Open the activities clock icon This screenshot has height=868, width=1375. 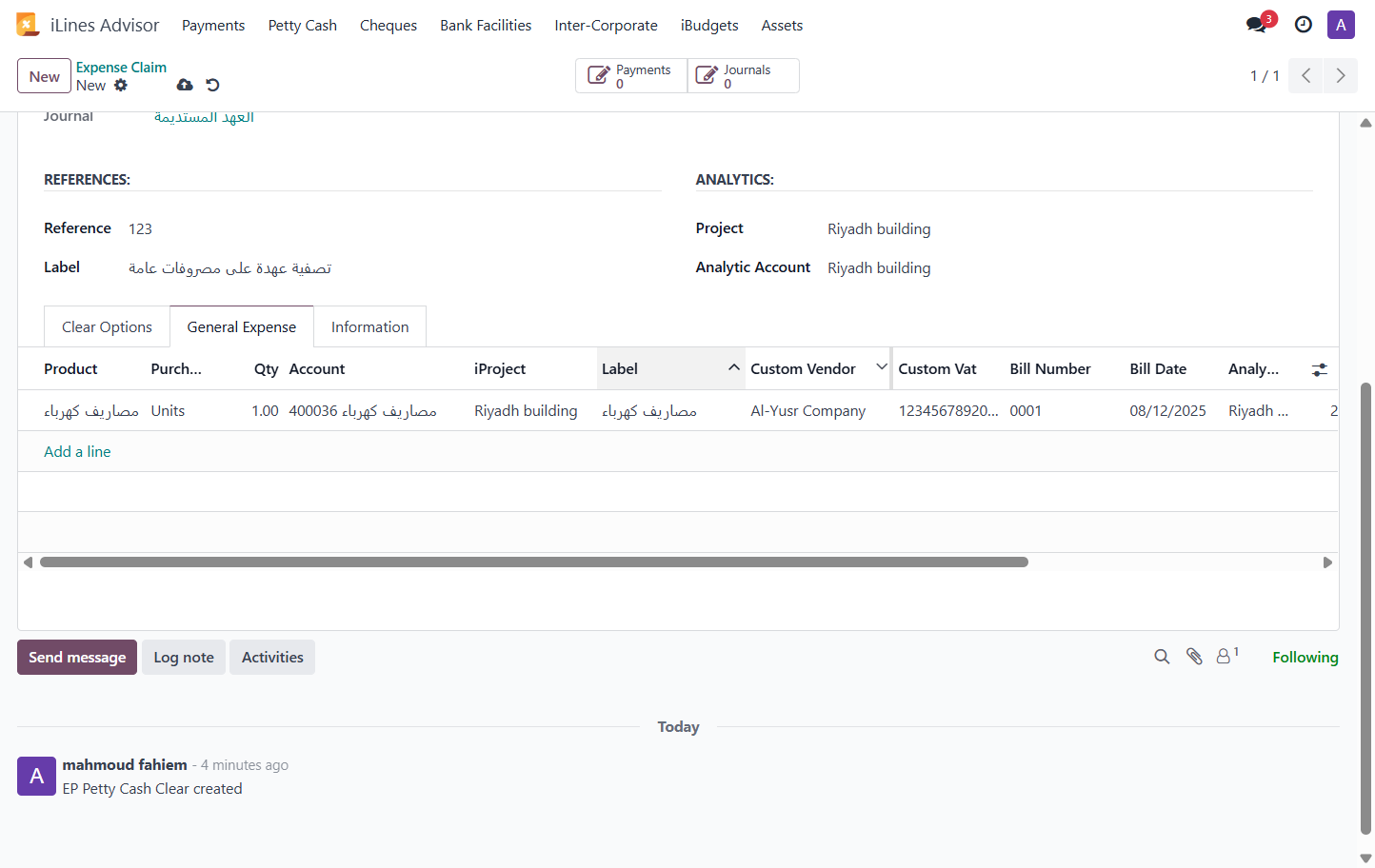(x=1304, y=25)
